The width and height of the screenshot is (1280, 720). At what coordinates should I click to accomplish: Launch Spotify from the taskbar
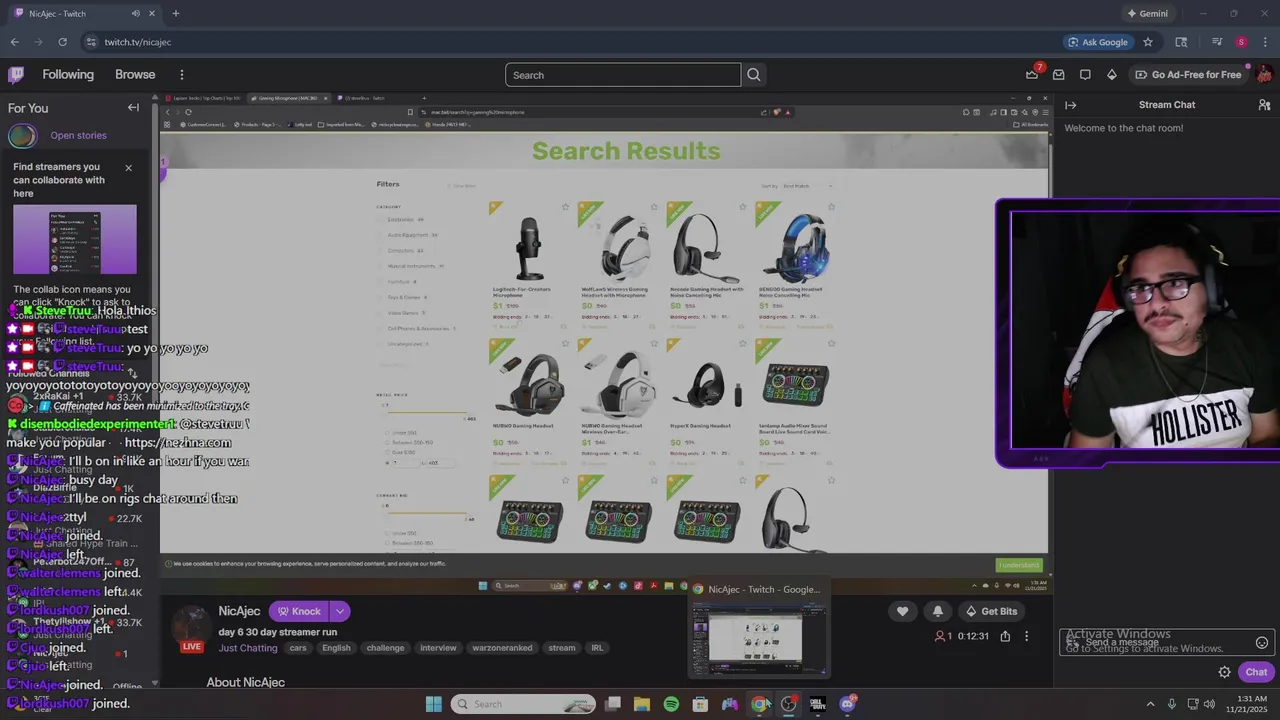671,704
